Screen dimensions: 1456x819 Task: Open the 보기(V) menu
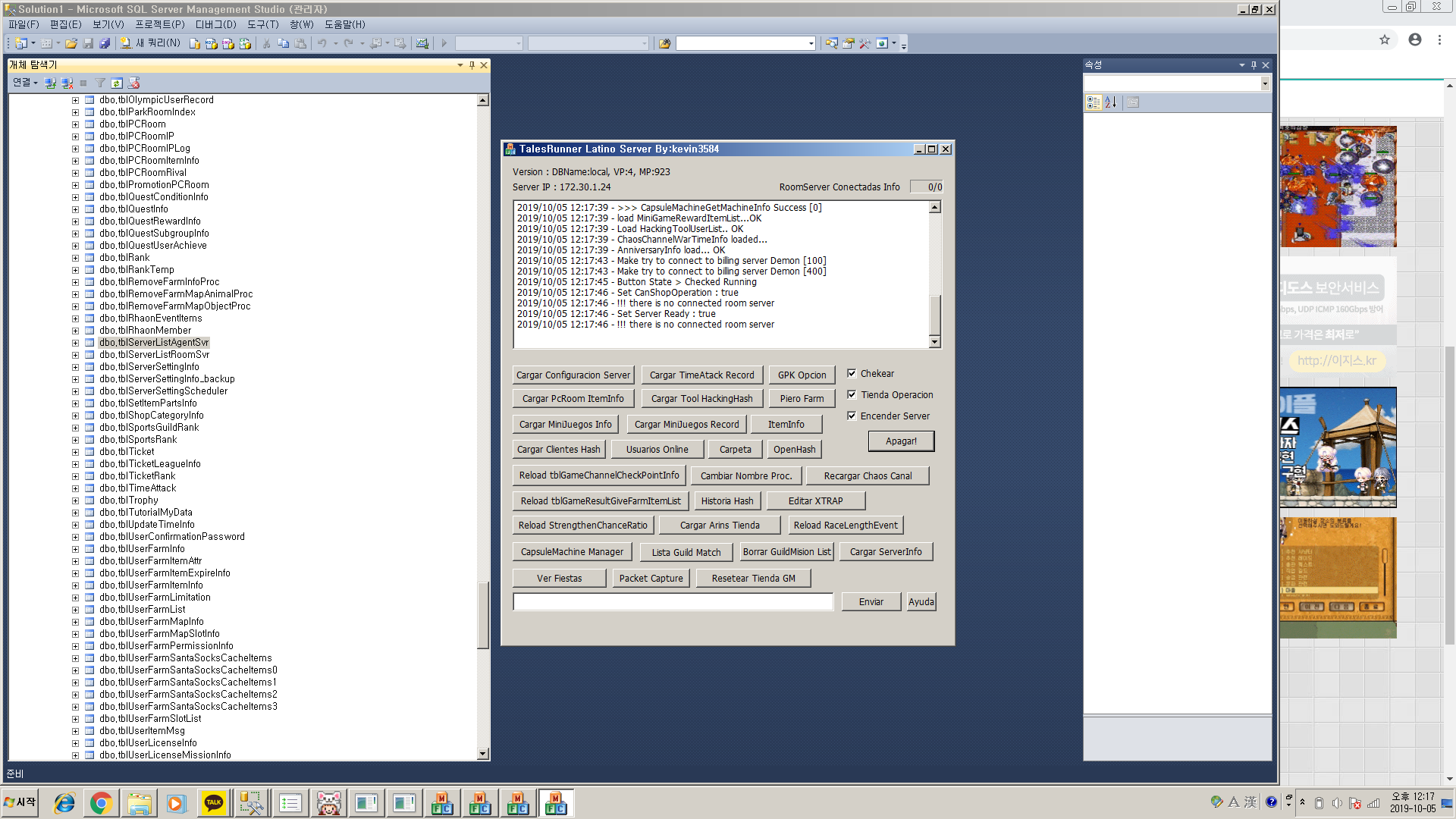point(108,24)
